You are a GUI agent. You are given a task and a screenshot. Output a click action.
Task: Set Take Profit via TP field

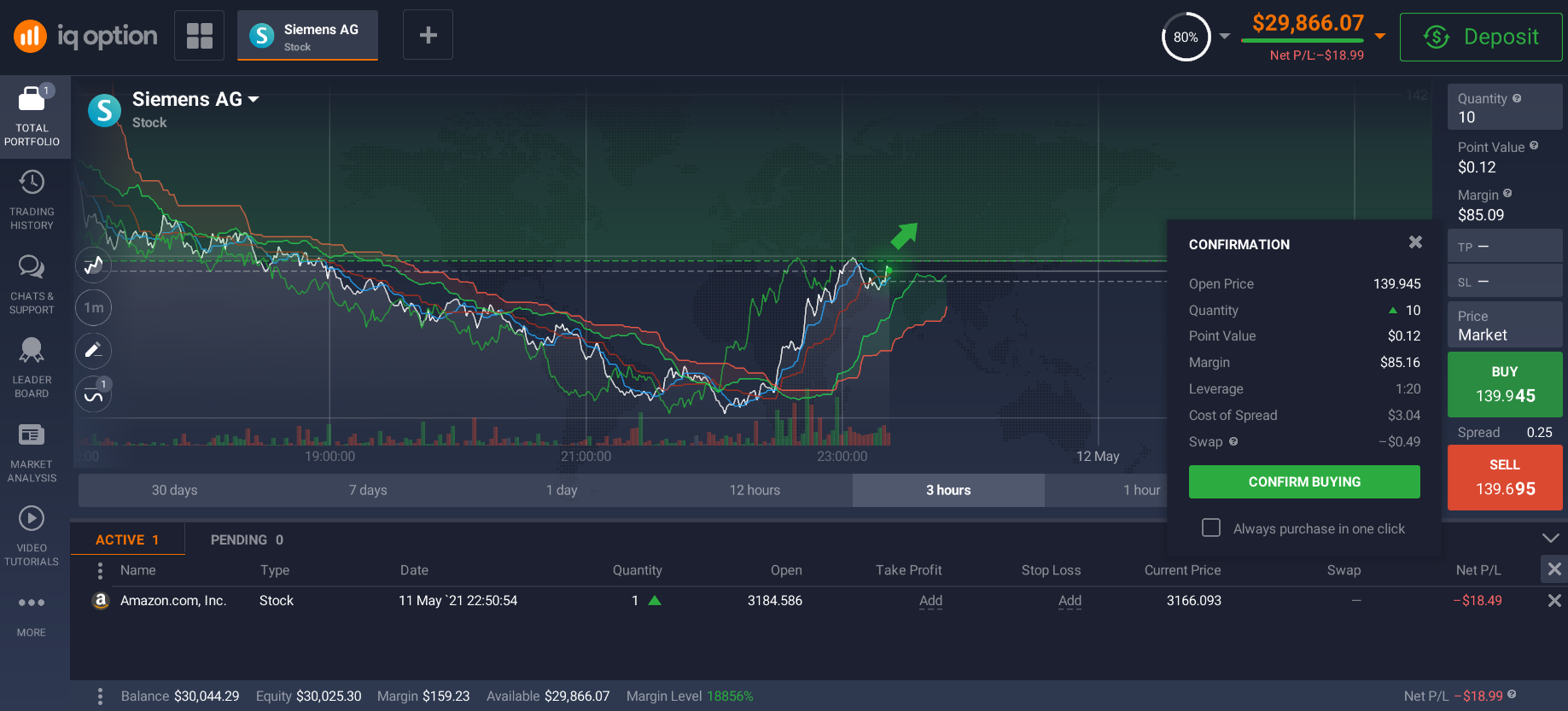[x=1505, y=247]
